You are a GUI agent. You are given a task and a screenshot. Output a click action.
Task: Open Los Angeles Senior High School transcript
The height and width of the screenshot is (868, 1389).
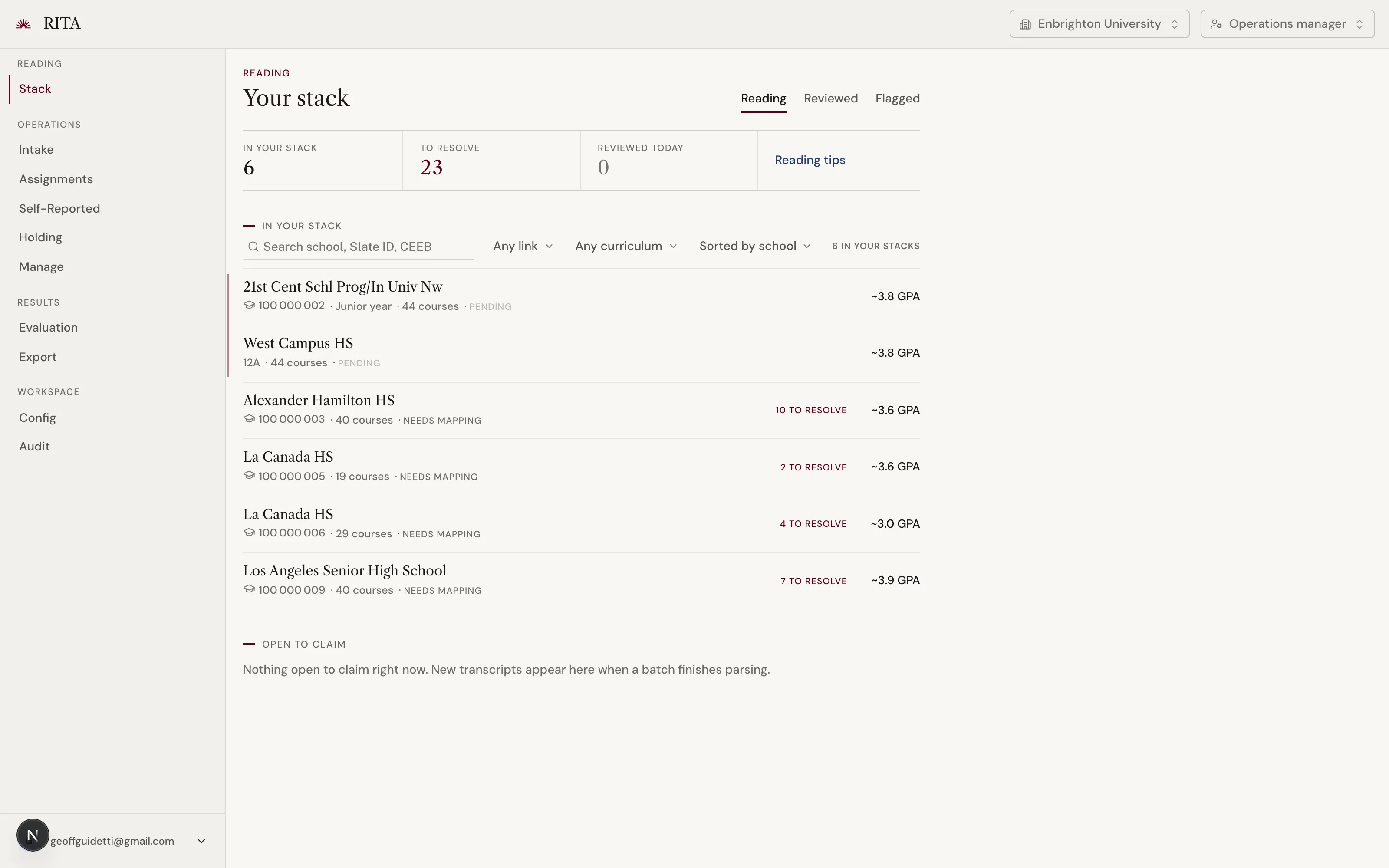click(x=582, y=580)
